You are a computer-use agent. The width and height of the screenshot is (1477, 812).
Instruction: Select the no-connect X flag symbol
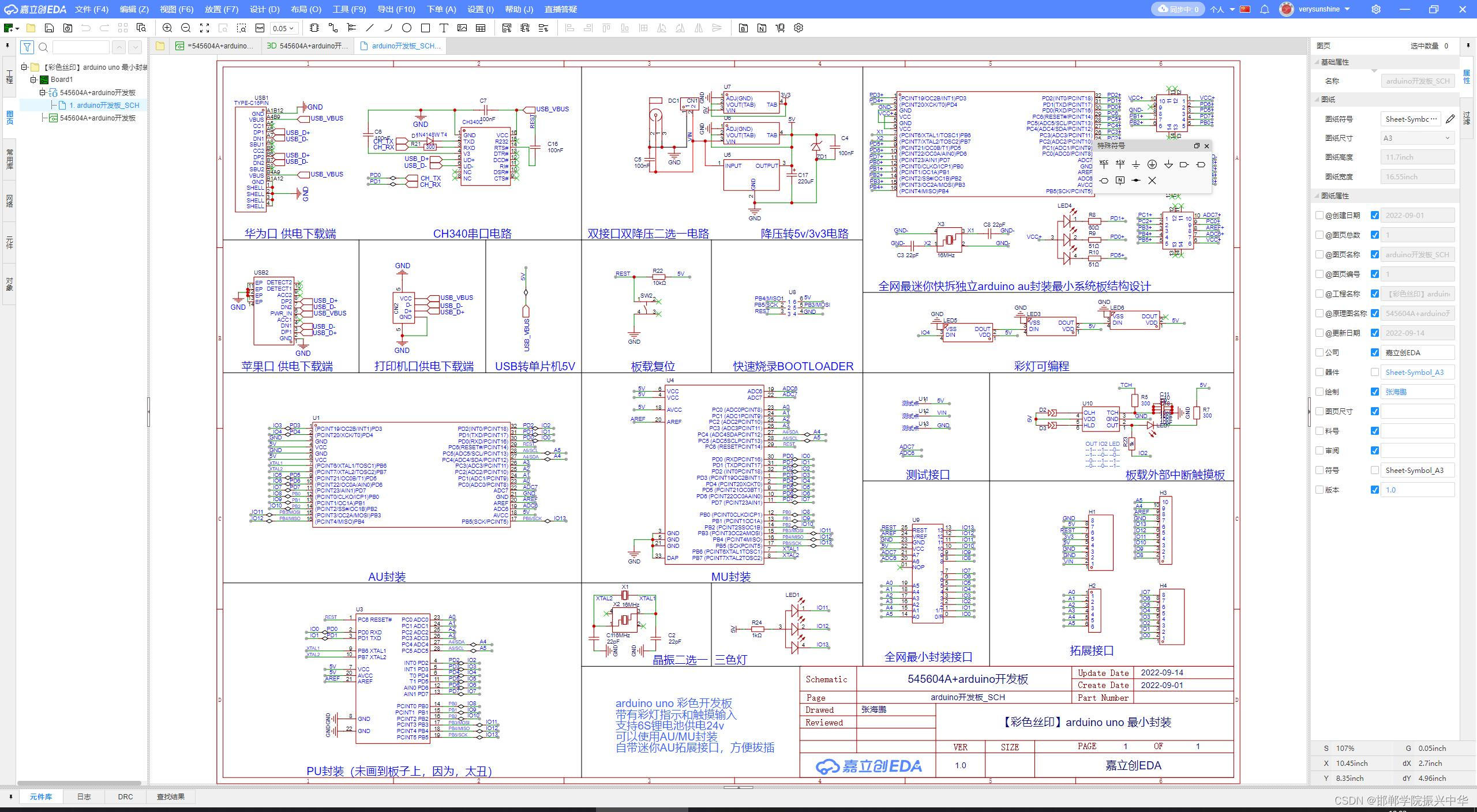(1152, 181)
